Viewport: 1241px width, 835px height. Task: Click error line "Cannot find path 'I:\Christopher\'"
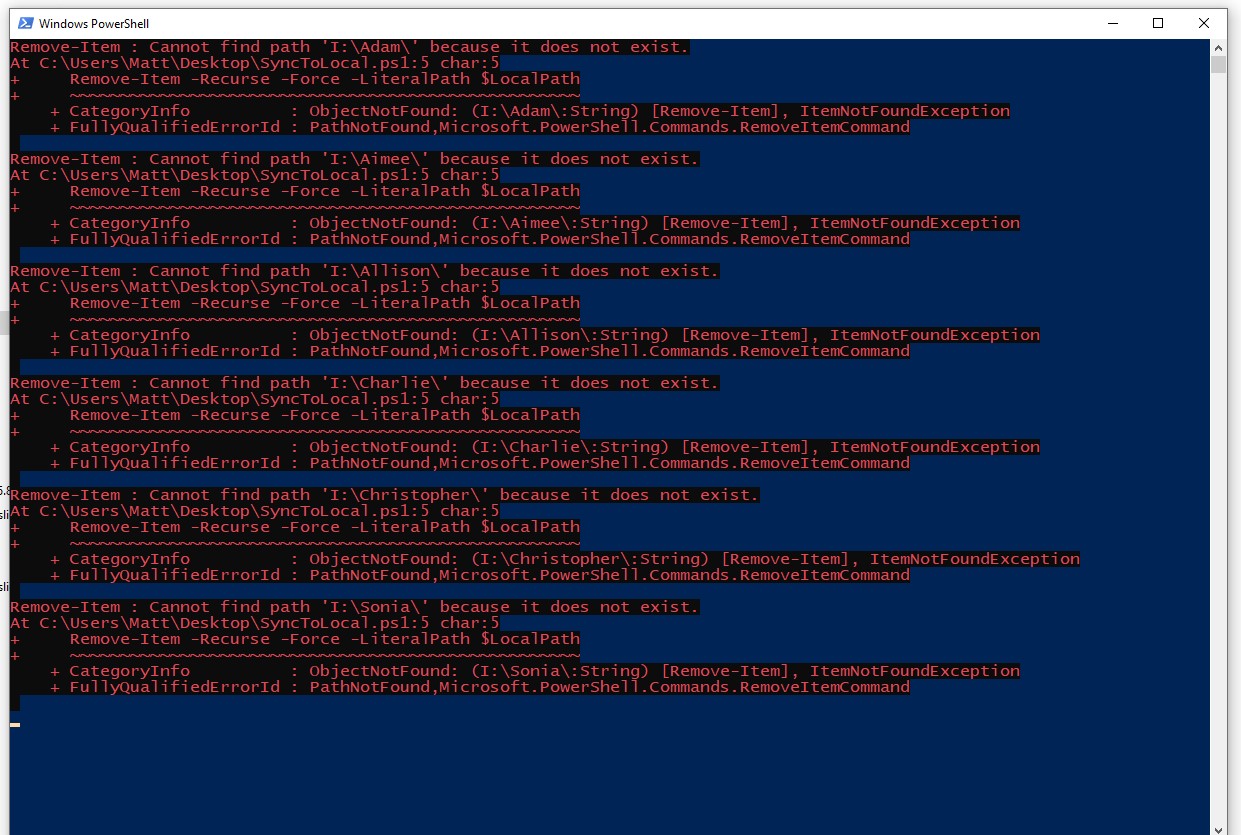pyautogui.click(x=385, y=495)
